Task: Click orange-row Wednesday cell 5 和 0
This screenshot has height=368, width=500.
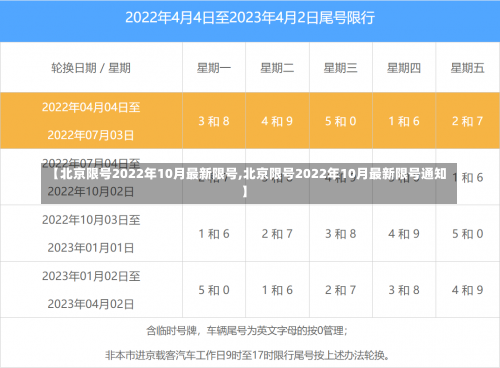Action: pyautogui.click(x=341, y=121)
